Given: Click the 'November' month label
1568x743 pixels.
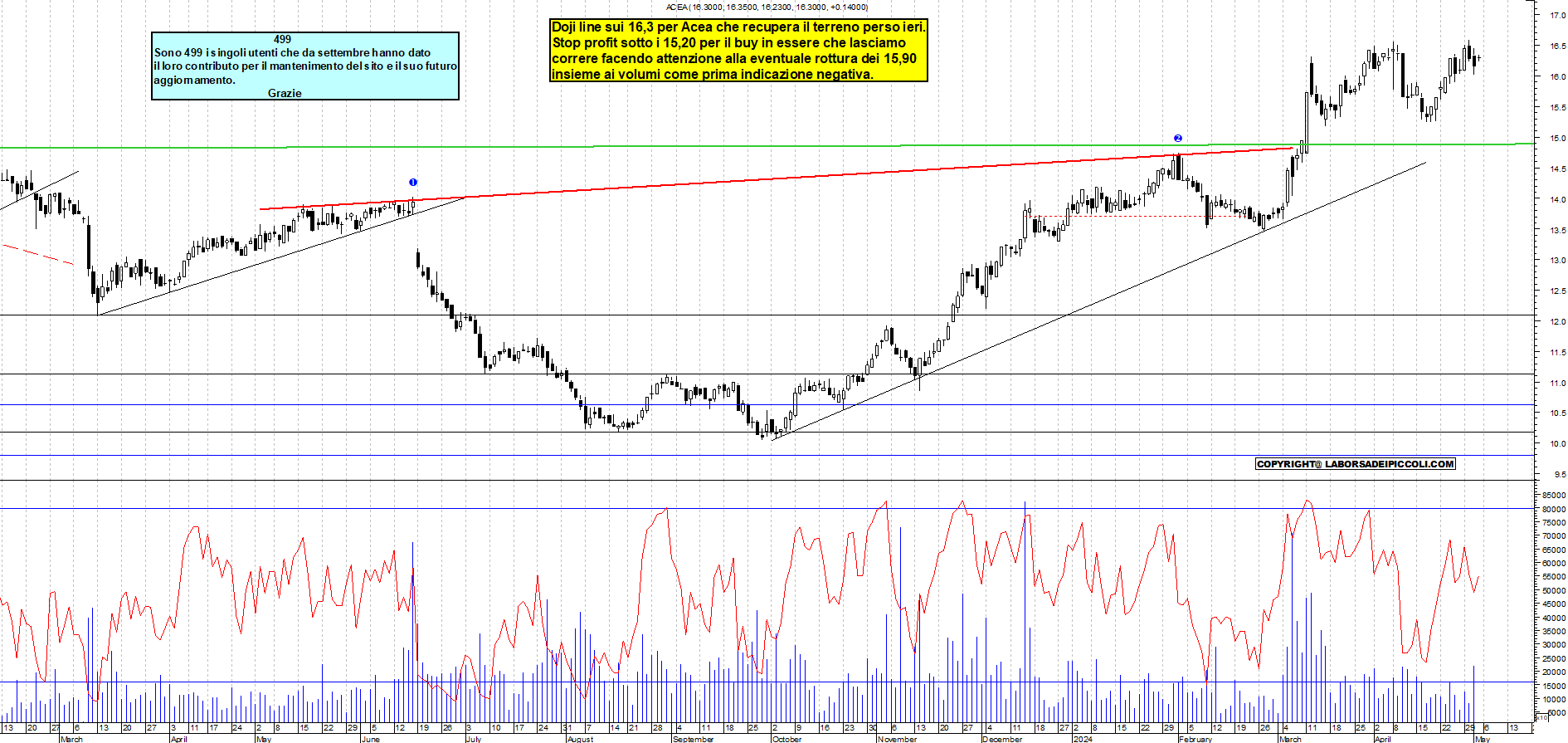Looking at the screenshot, I should coord(897,739).
